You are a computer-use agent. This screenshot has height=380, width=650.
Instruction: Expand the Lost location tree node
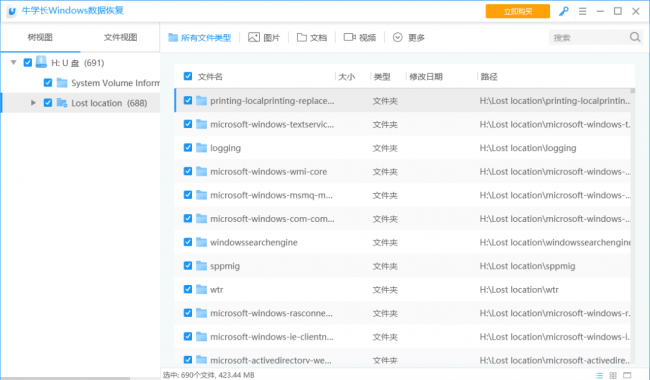[x=33, y=103]
